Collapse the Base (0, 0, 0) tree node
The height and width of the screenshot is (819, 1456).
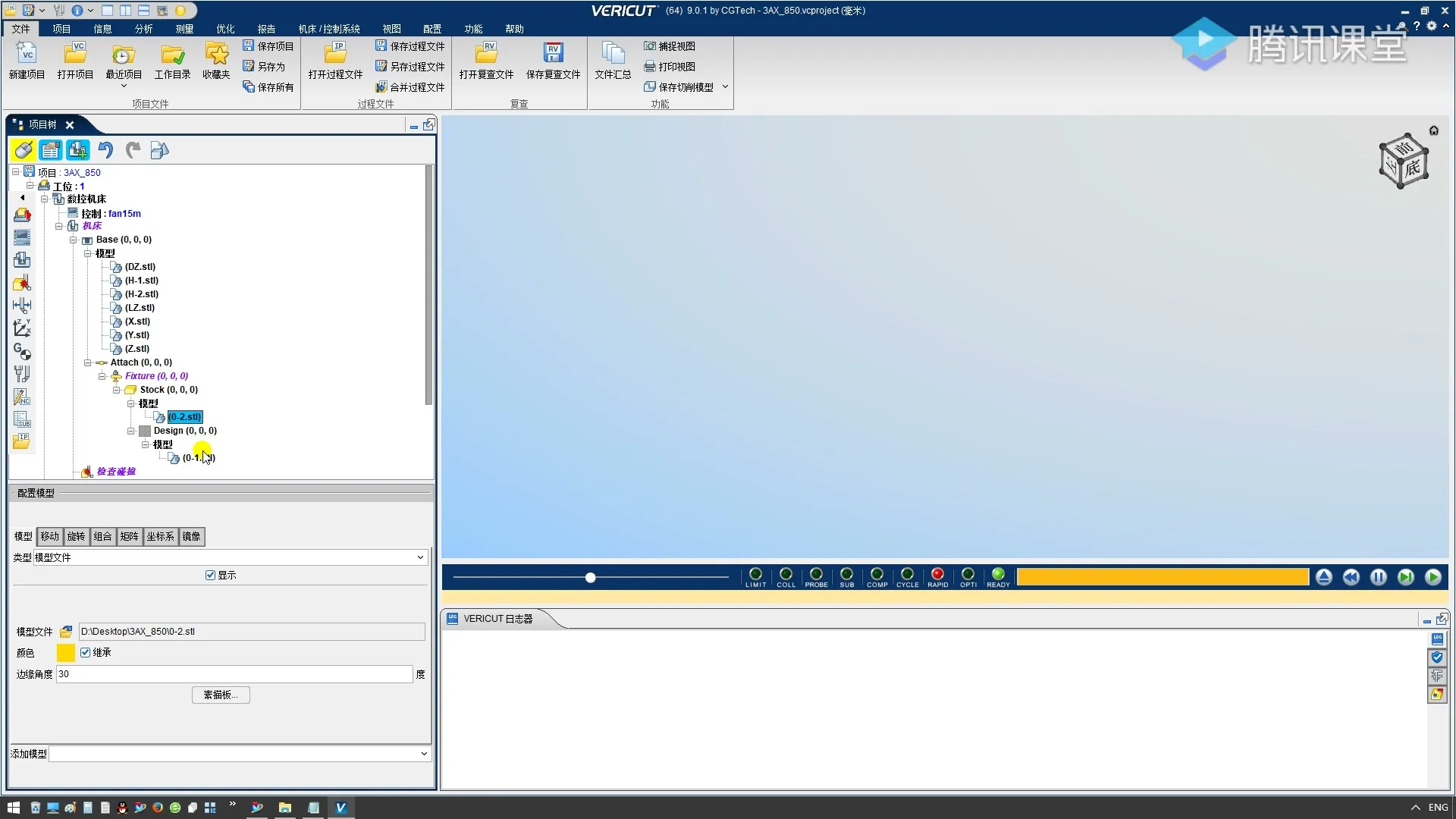74,240
